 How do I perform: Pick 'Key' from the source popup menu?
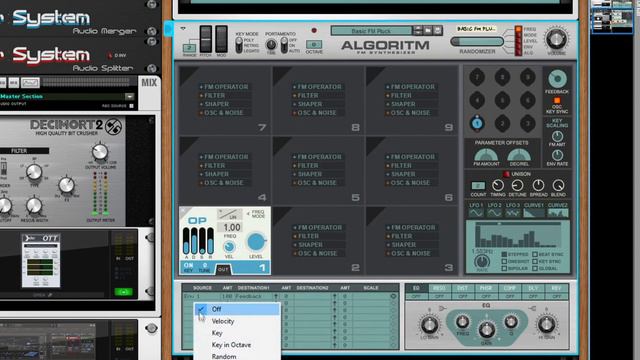pyautogui.click(x=237, y=333)
